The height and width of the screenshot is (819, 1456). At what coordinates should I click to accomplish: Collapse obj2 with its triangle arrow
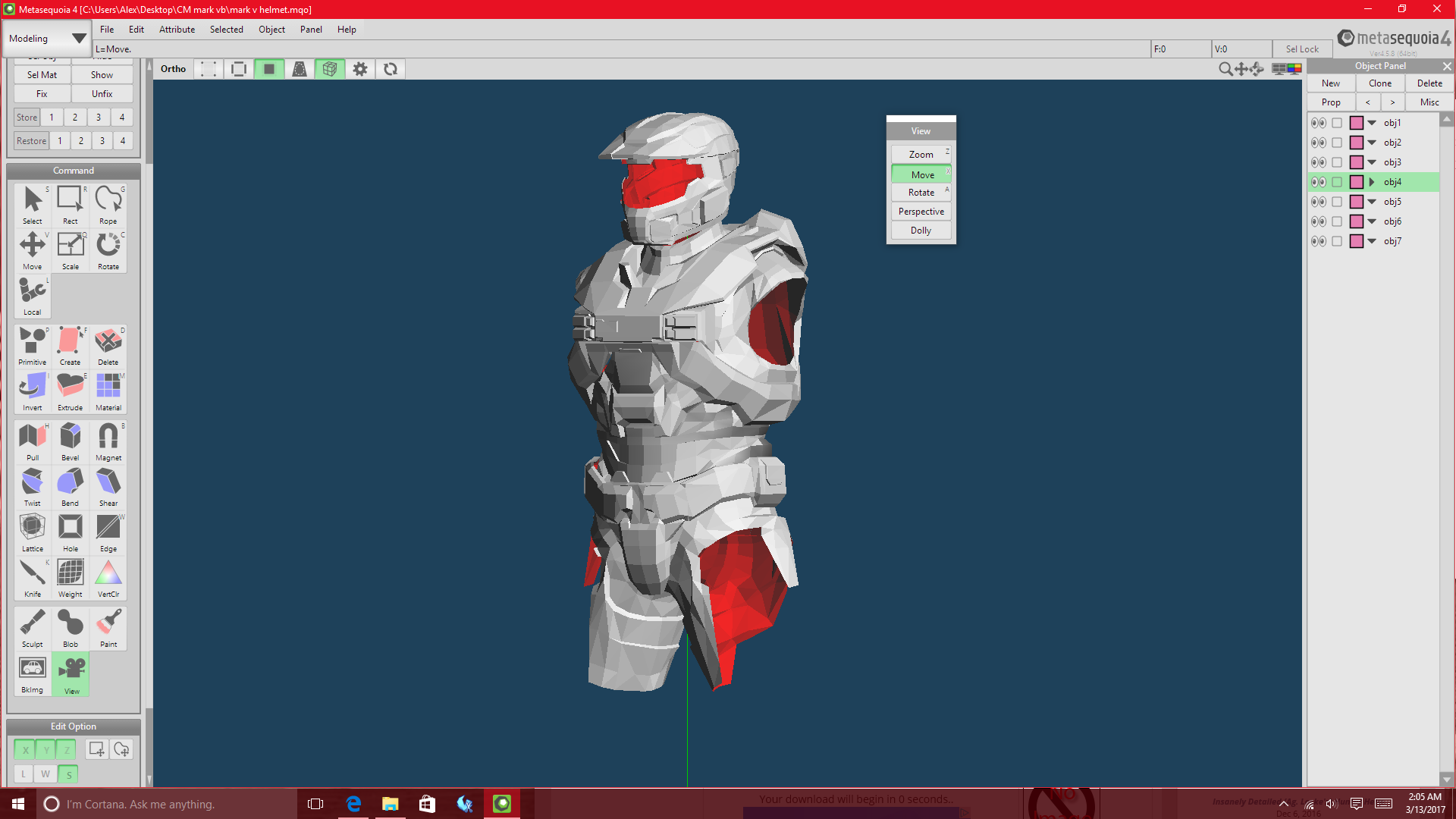pyautogui.click(x=1372, y=143)
